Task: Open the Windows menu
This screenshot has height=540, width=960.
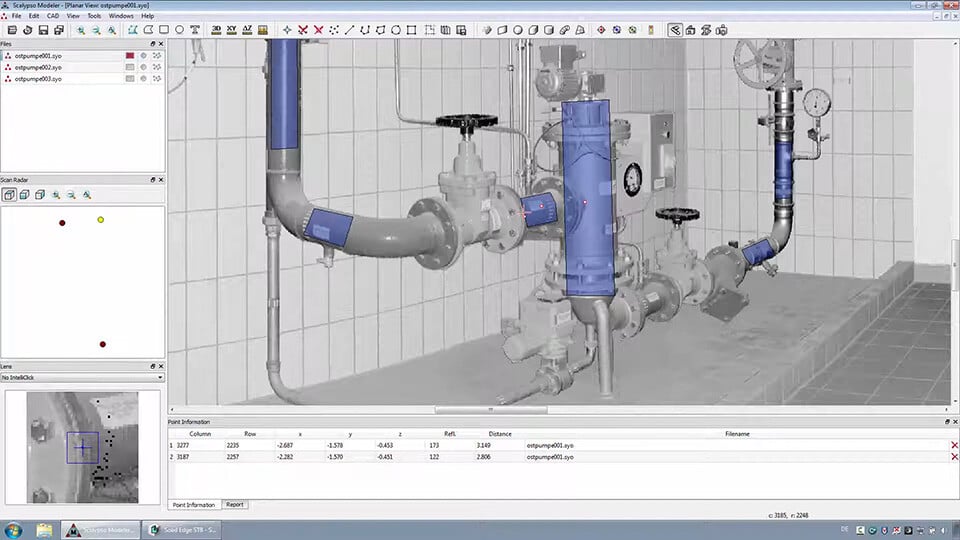Action: coord(121,16)
